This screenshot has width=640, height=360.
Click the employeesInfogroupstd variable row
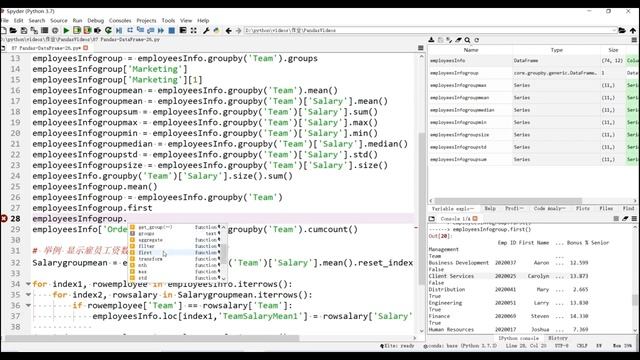(533, 147)
